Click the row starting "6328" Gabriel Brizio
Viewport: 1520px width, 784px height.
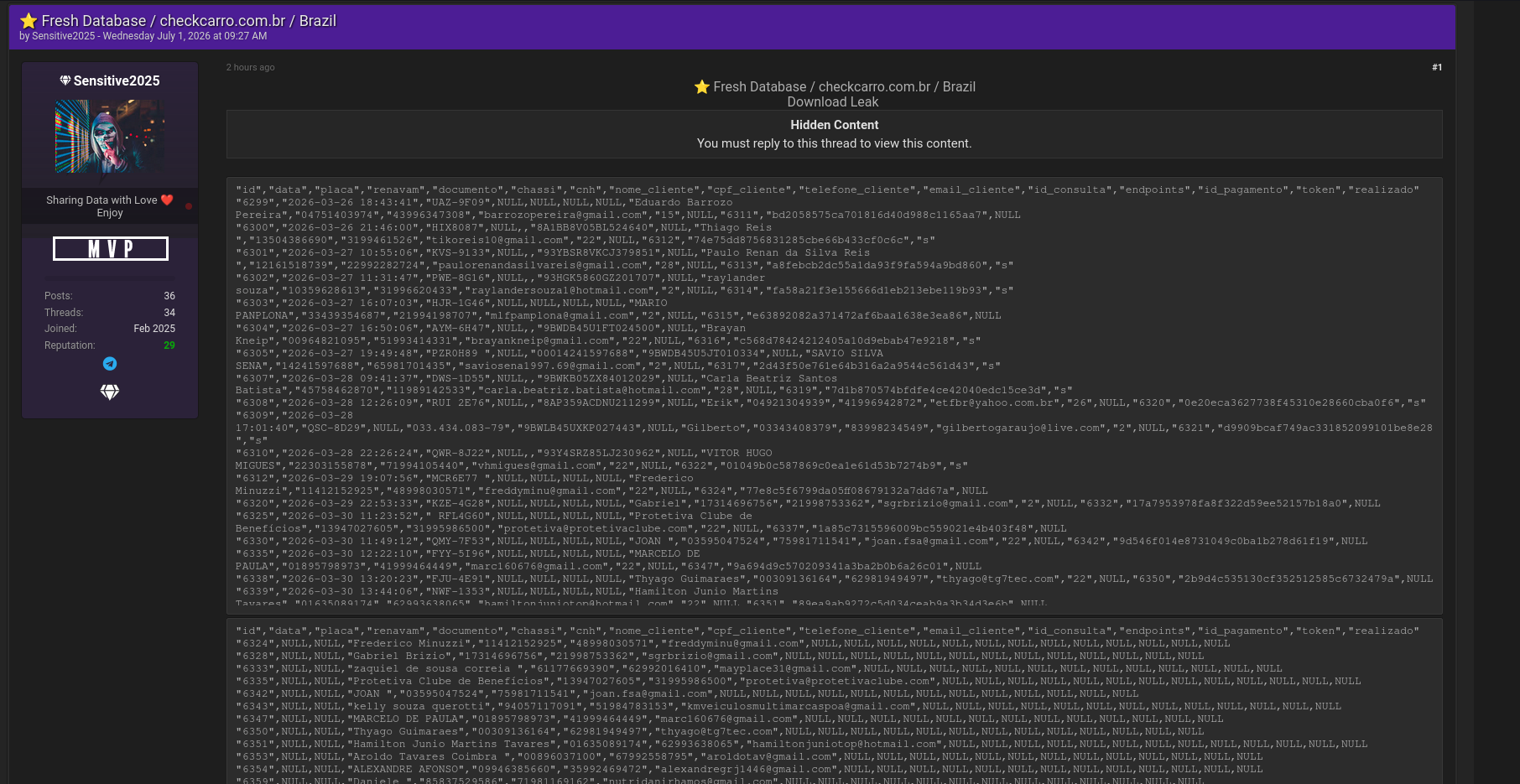coord(720,657)
